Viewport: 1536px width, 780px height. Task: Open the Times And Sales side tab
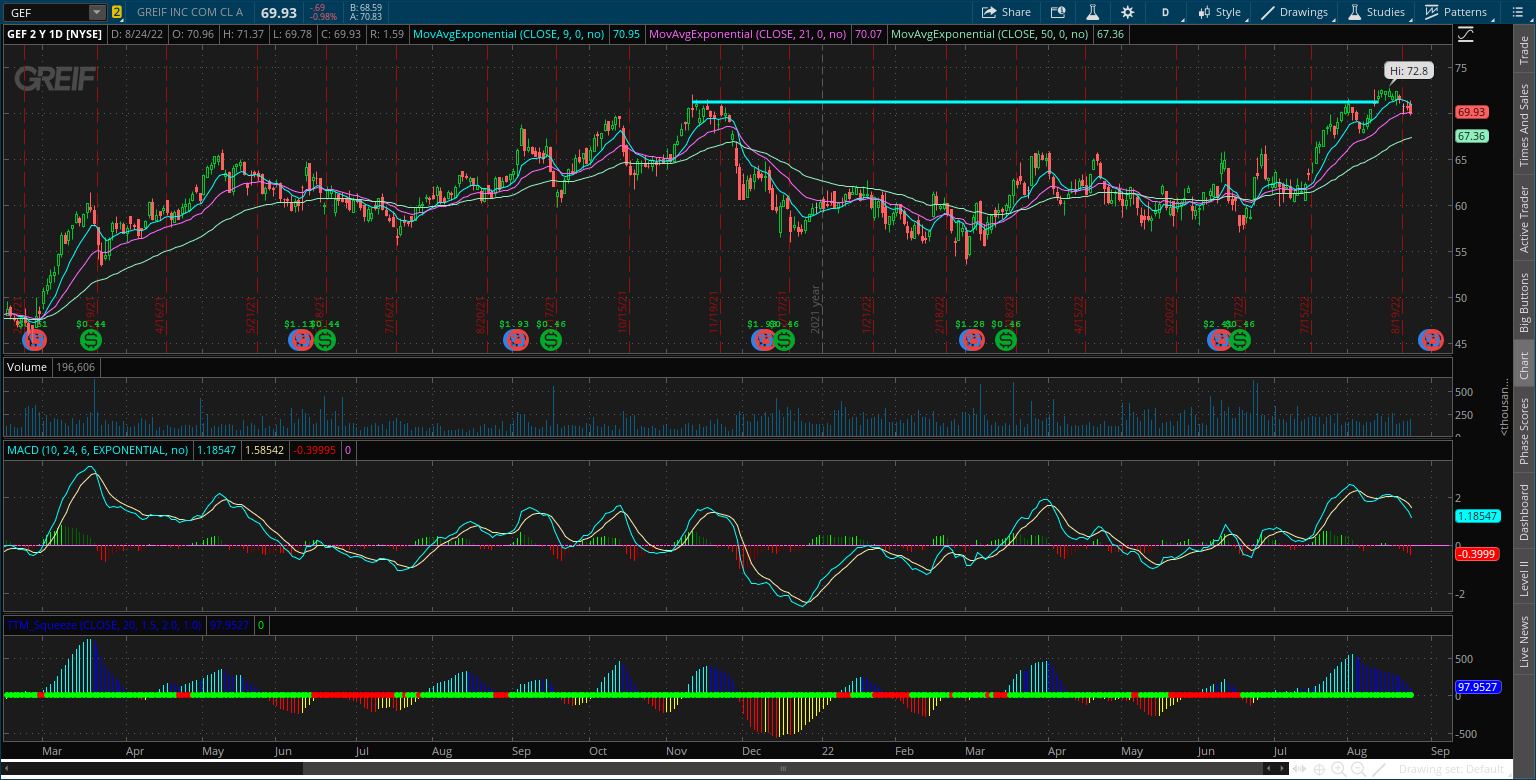[x=1524, y=124]
